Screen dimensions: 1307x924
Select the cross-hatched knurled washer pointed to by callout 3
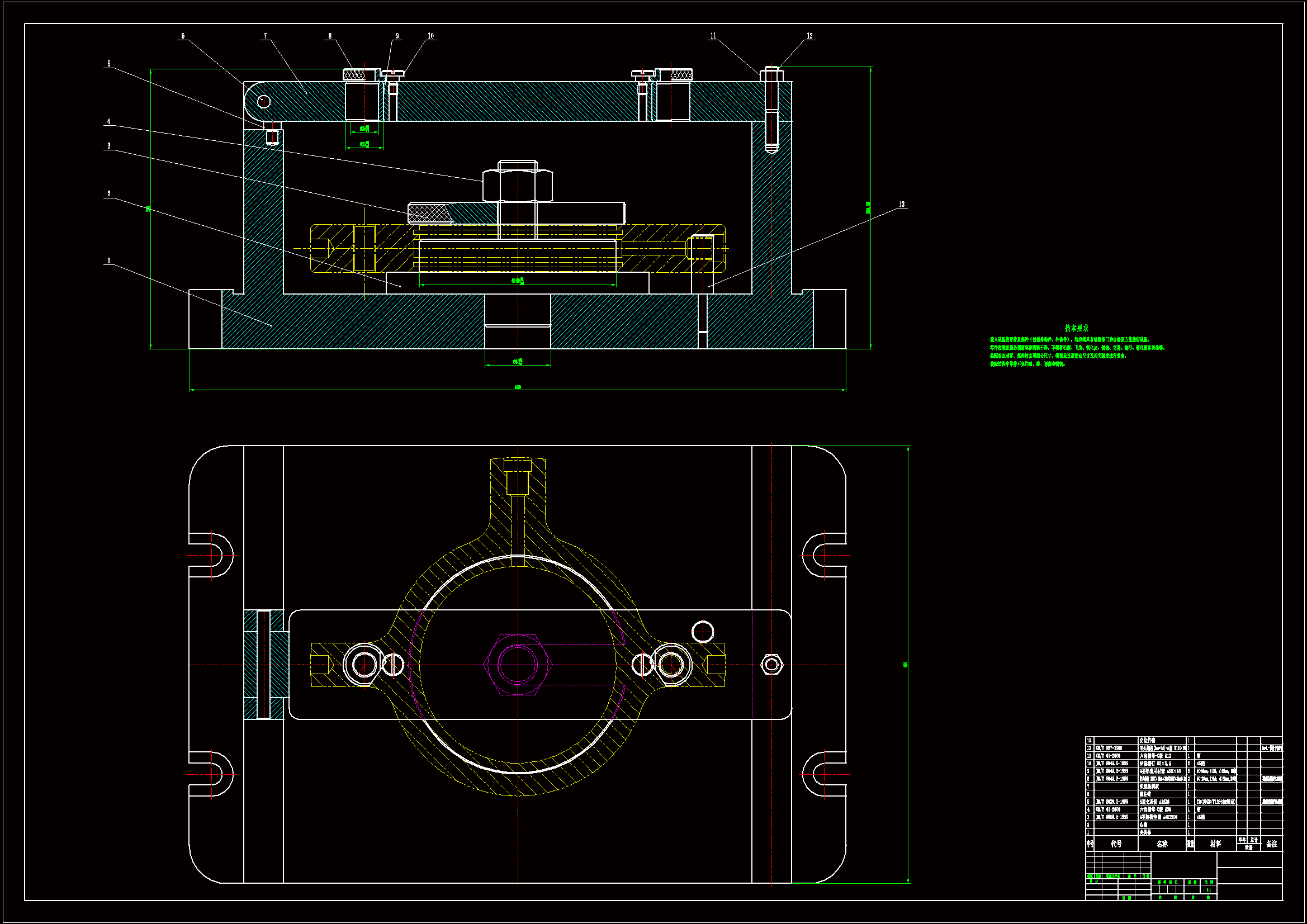click(429, 214)
